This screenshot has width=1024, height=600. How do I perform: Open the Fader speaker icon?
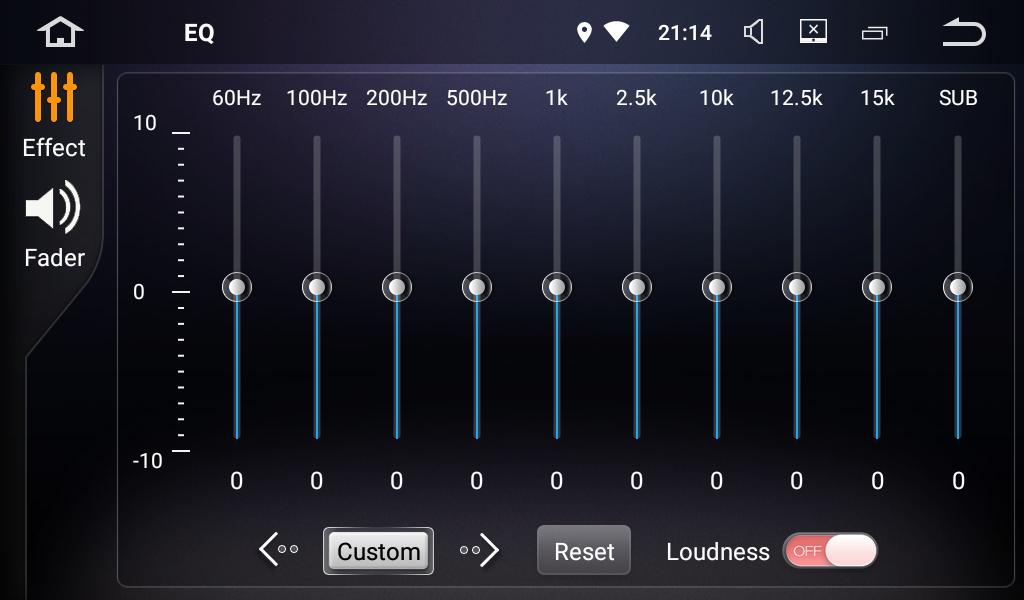(54, 208)
